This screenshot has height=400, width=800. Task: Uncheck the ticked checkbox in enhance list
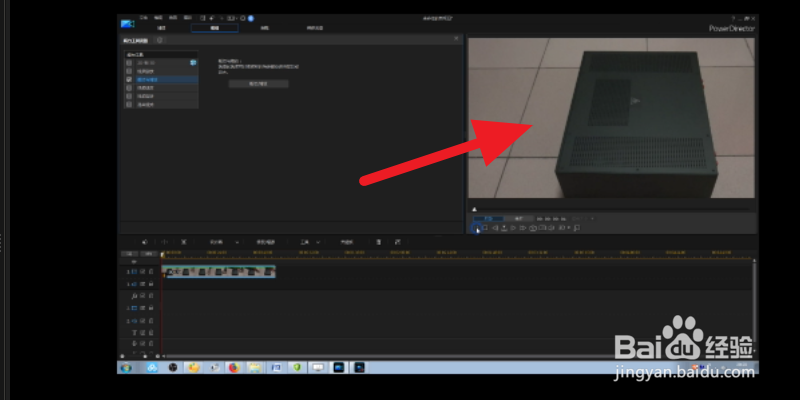tap(129, 80)
